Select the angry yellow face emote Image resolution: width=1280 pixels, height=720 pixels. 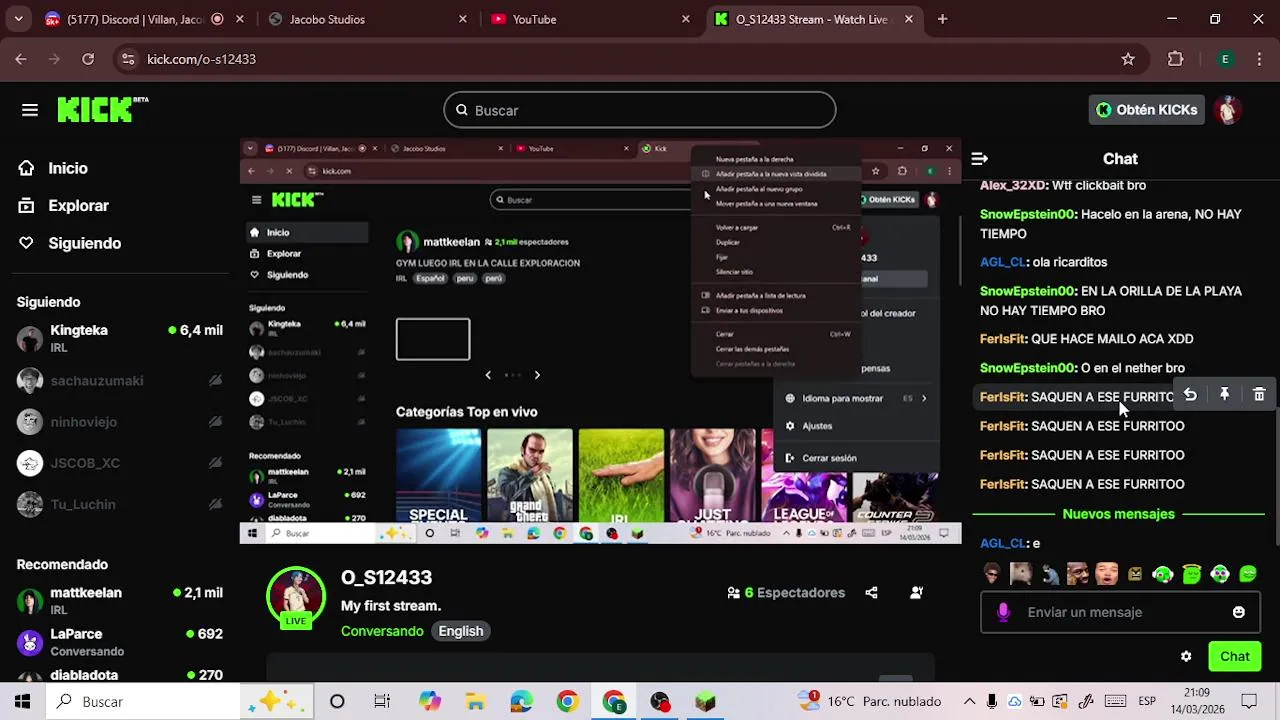point(1135,574)
